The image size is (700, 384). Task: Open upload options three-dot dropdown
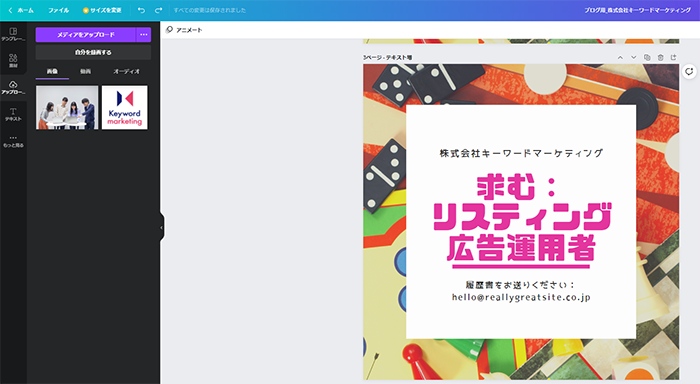[x=143, y=34]
